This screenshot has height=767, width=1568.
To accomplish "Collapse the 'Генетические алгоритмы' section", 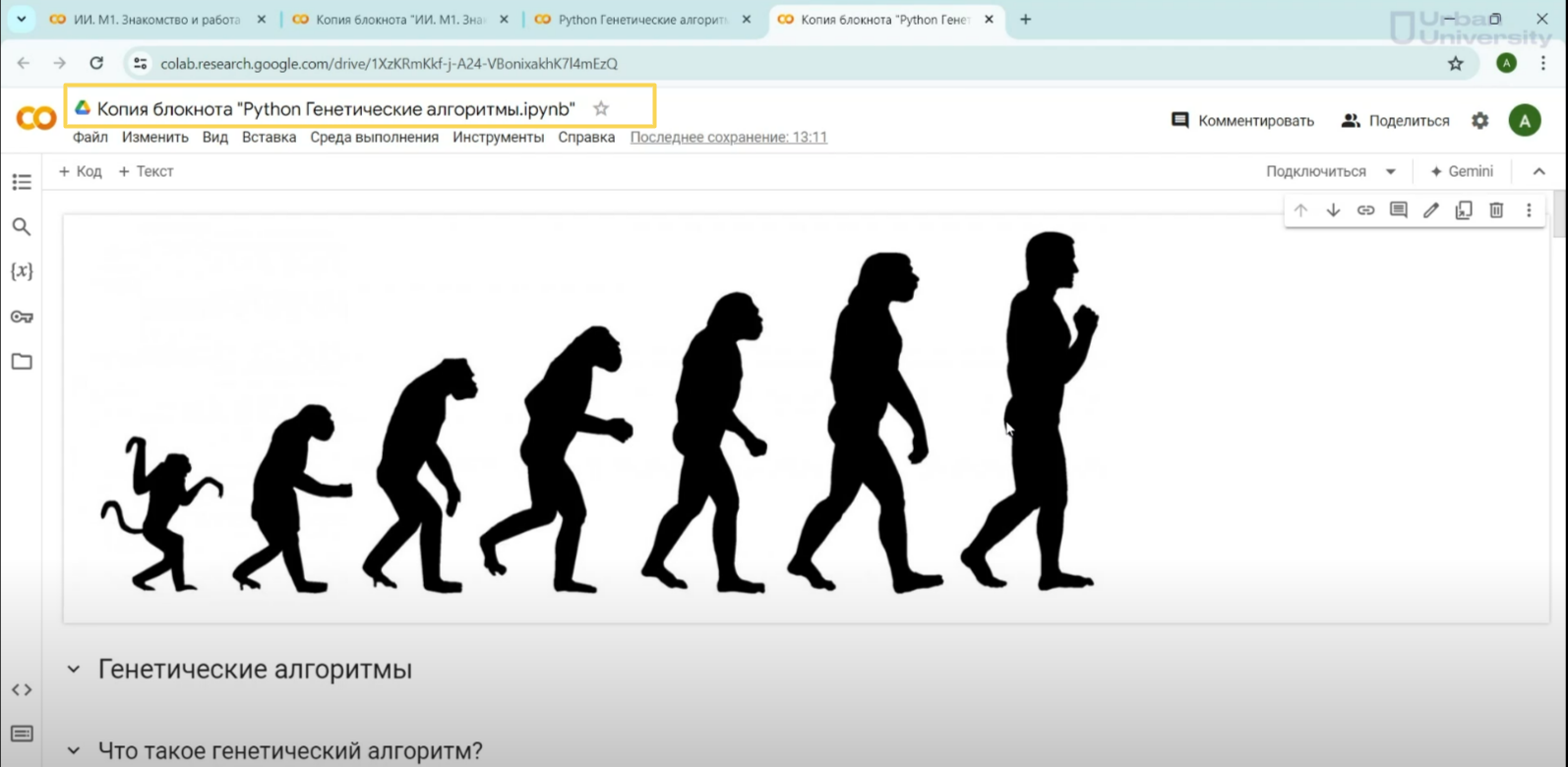I will click(74, 670).
